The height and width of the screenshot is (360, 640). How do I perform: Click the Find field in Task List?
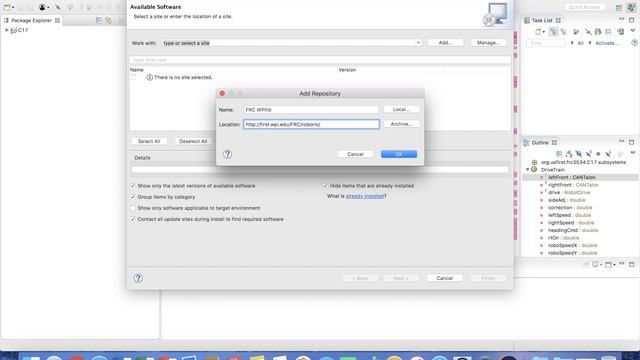[x=546, y=43]
